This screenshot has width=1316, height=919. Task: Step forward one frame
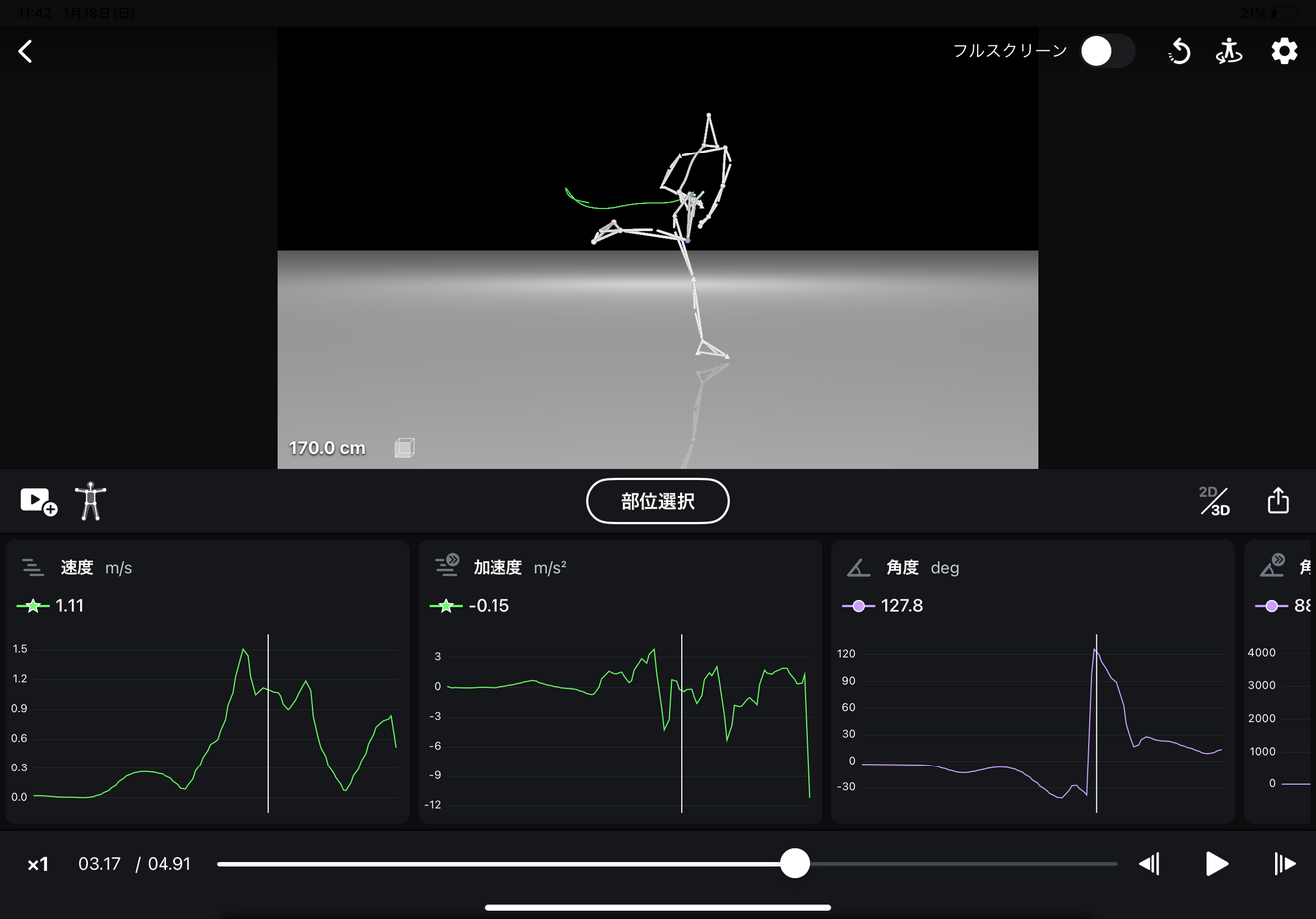1285,864
